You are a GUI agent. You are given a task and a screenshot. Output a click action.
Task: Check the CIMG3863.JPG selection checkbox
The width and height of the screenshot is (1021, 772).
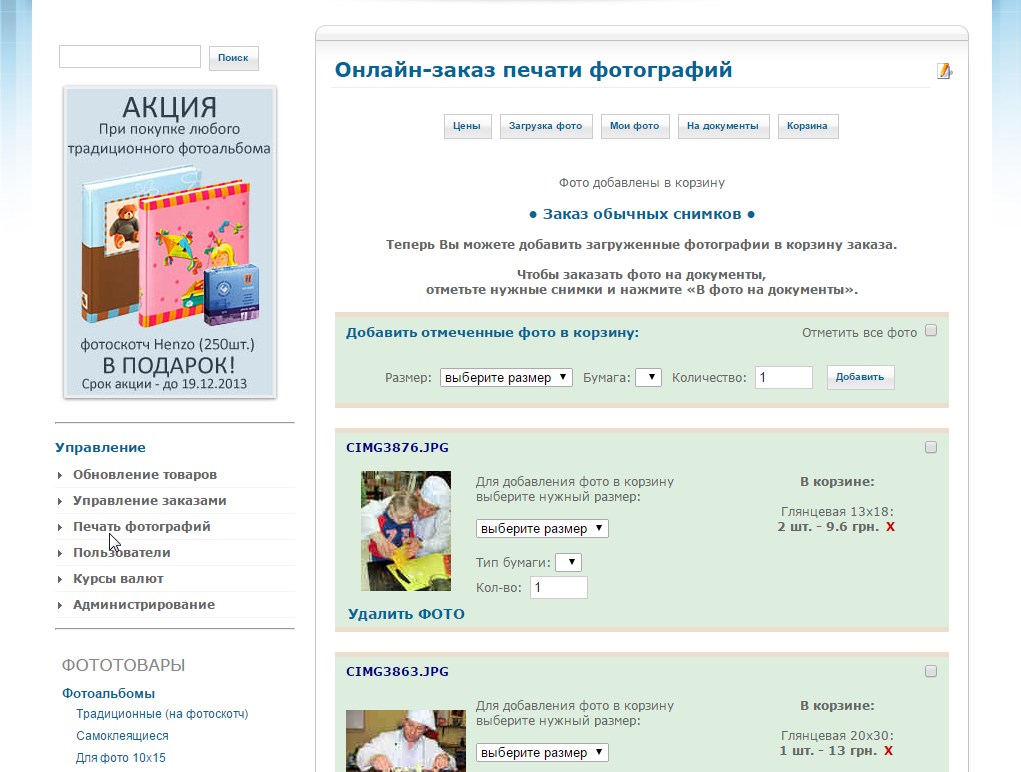(931, 671)
